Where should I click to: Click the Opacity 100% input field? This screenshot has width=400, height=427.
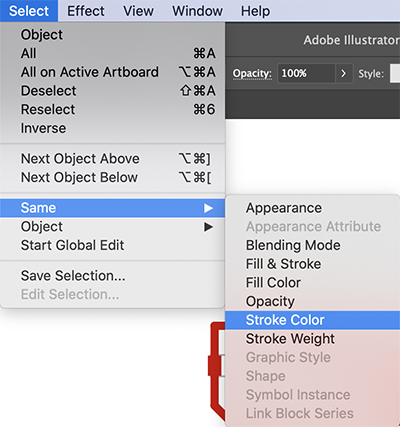[x=306, y=73]
